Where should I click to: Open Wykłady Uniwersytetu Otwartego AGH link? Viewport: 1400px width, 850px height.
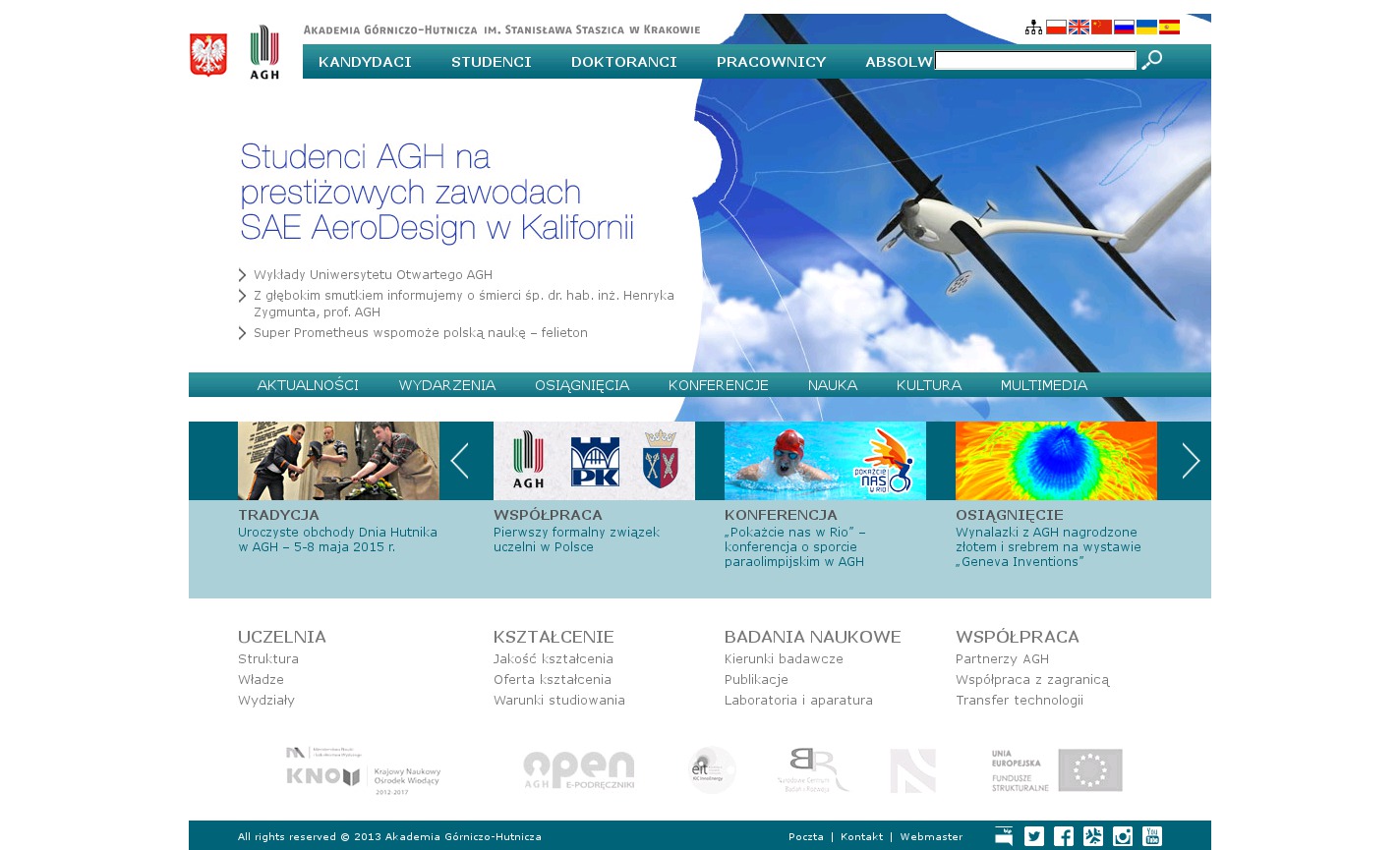coord(373,275)
